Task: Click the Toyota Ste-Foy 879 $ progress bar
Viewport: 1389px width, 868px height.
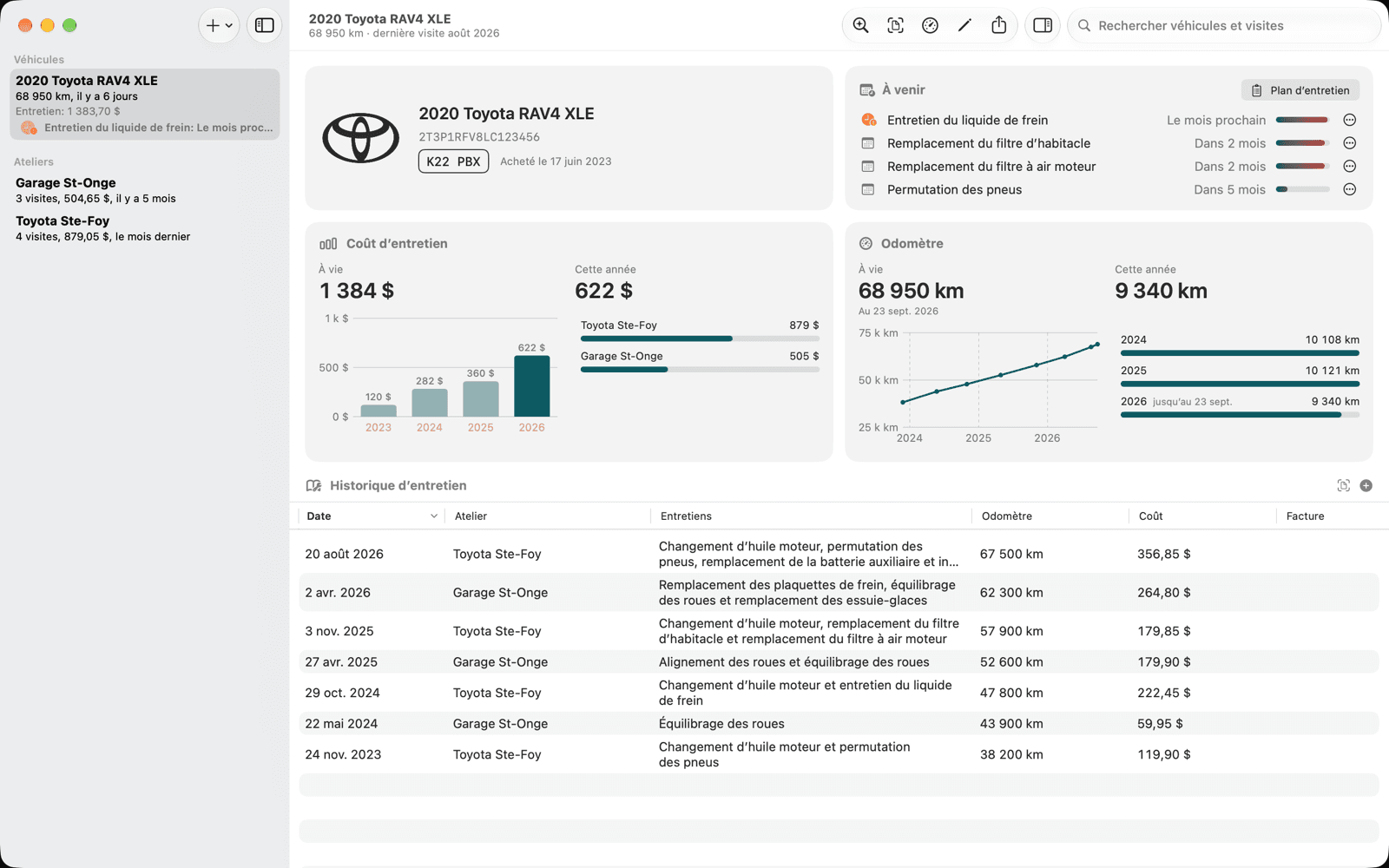Action: coord(700,339)
